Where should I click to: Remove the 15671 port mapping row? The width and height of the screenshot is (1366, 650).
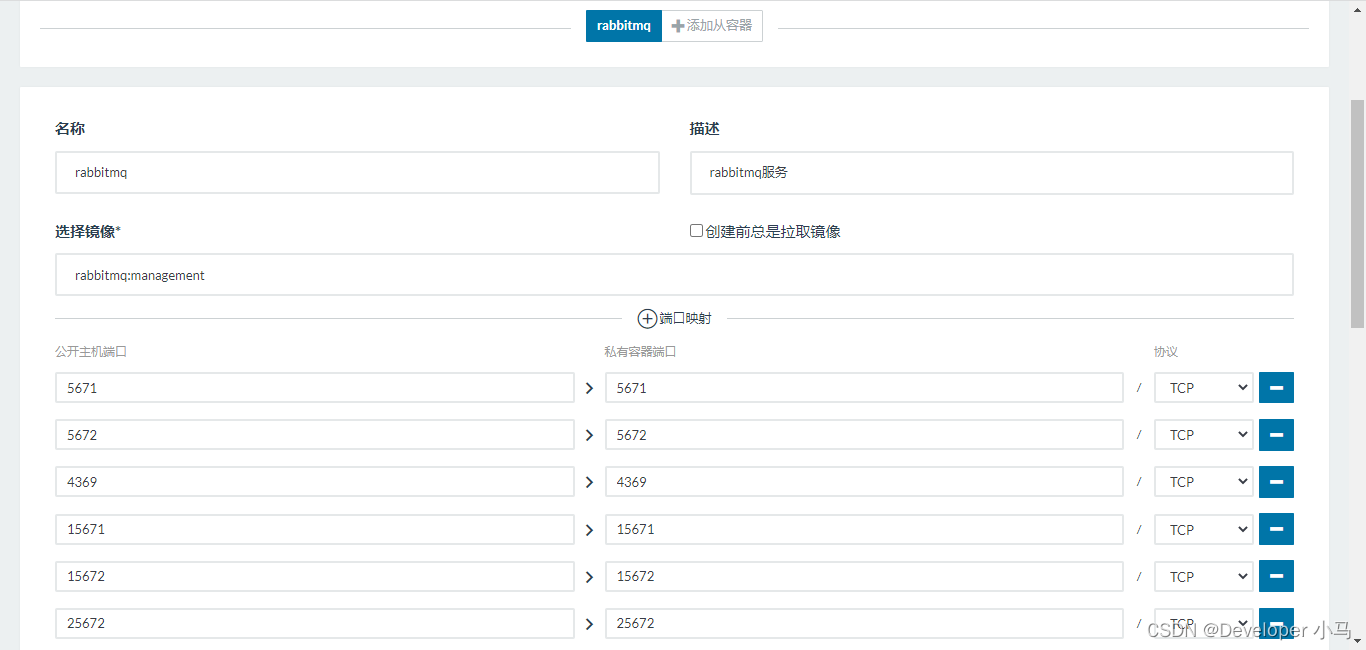pyautogui.click(x=1276, y=529)
